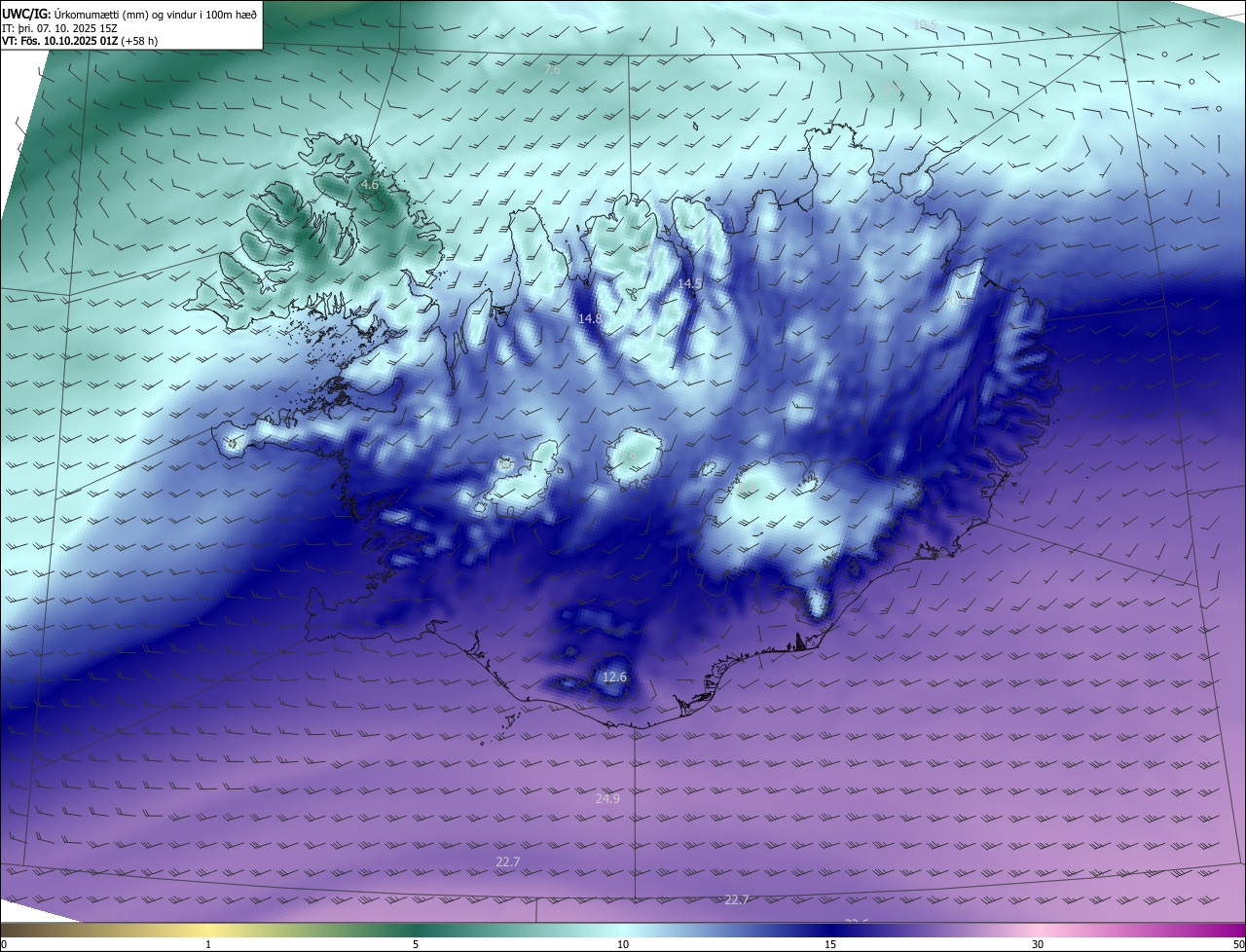The height and width of the screenshot is (952, 1246).
Task: Click color scale tick label 10
Action: coord(623,944)
